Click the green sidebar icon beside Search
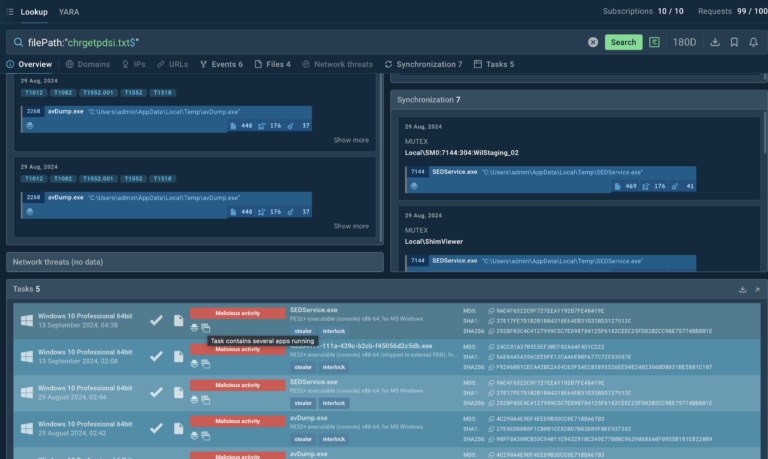Screen dimensions: 768x459 [x=654, y=42]
